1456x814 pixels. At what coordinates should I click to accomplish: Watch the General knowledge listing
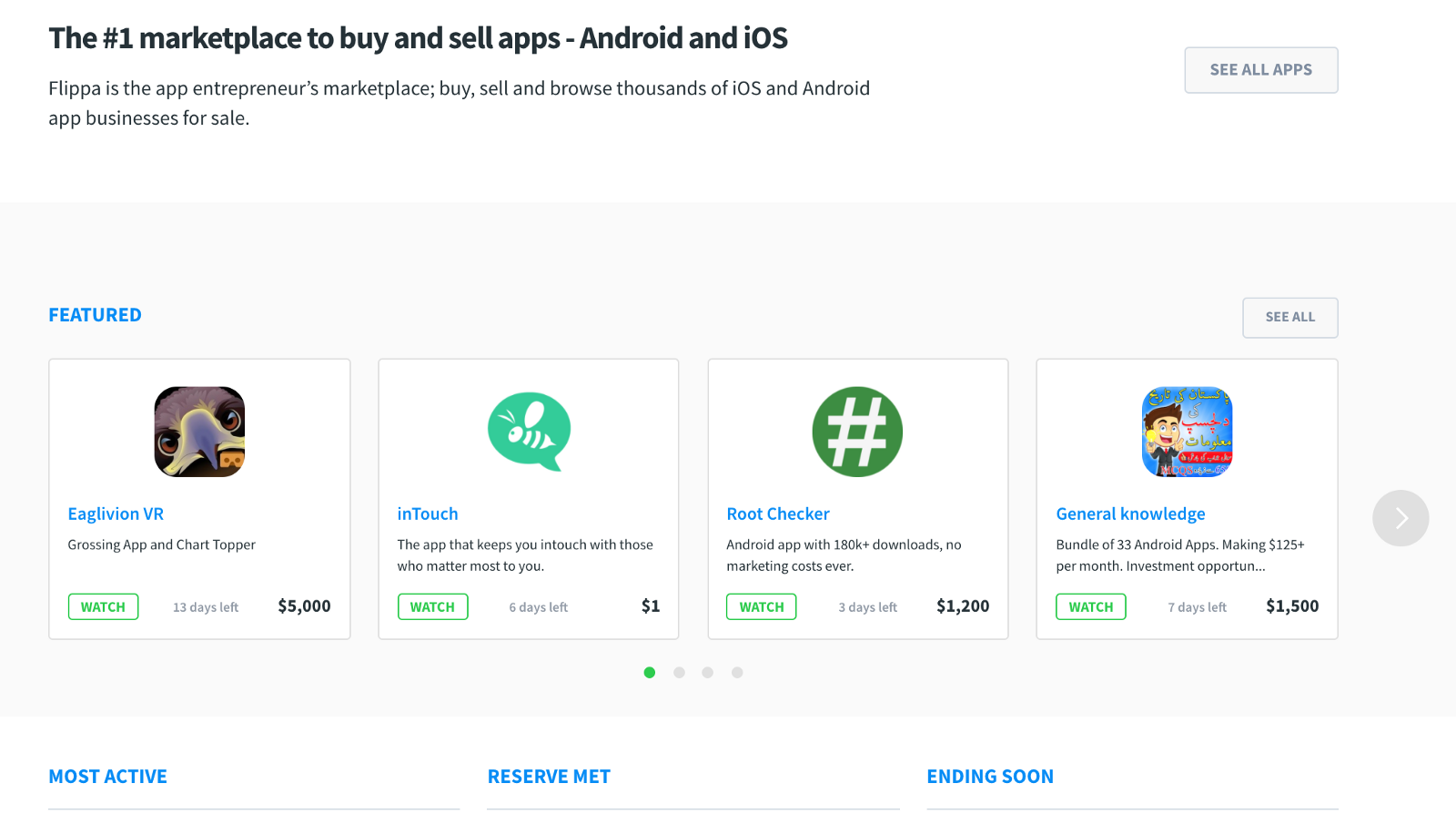pyautogui.click(x=1090, y=607)
